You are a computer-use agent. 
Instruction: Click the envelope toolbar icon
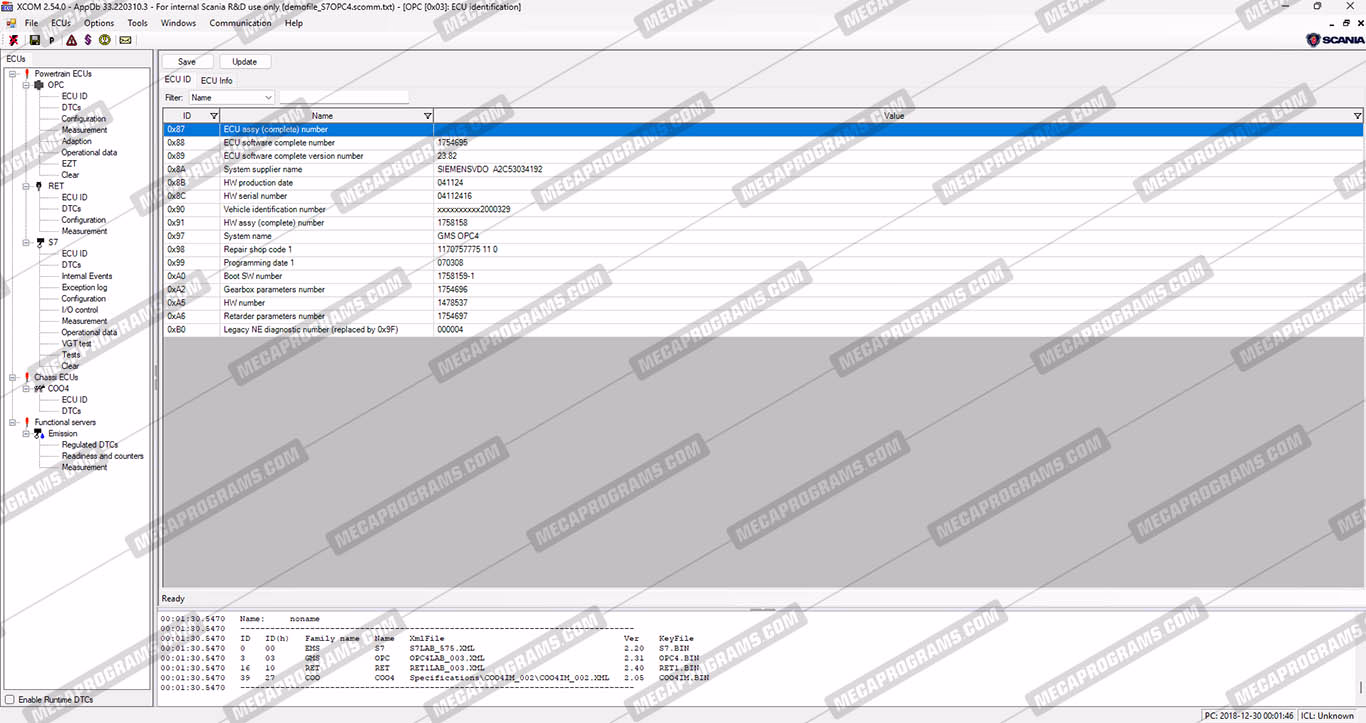tap(125, 40)
